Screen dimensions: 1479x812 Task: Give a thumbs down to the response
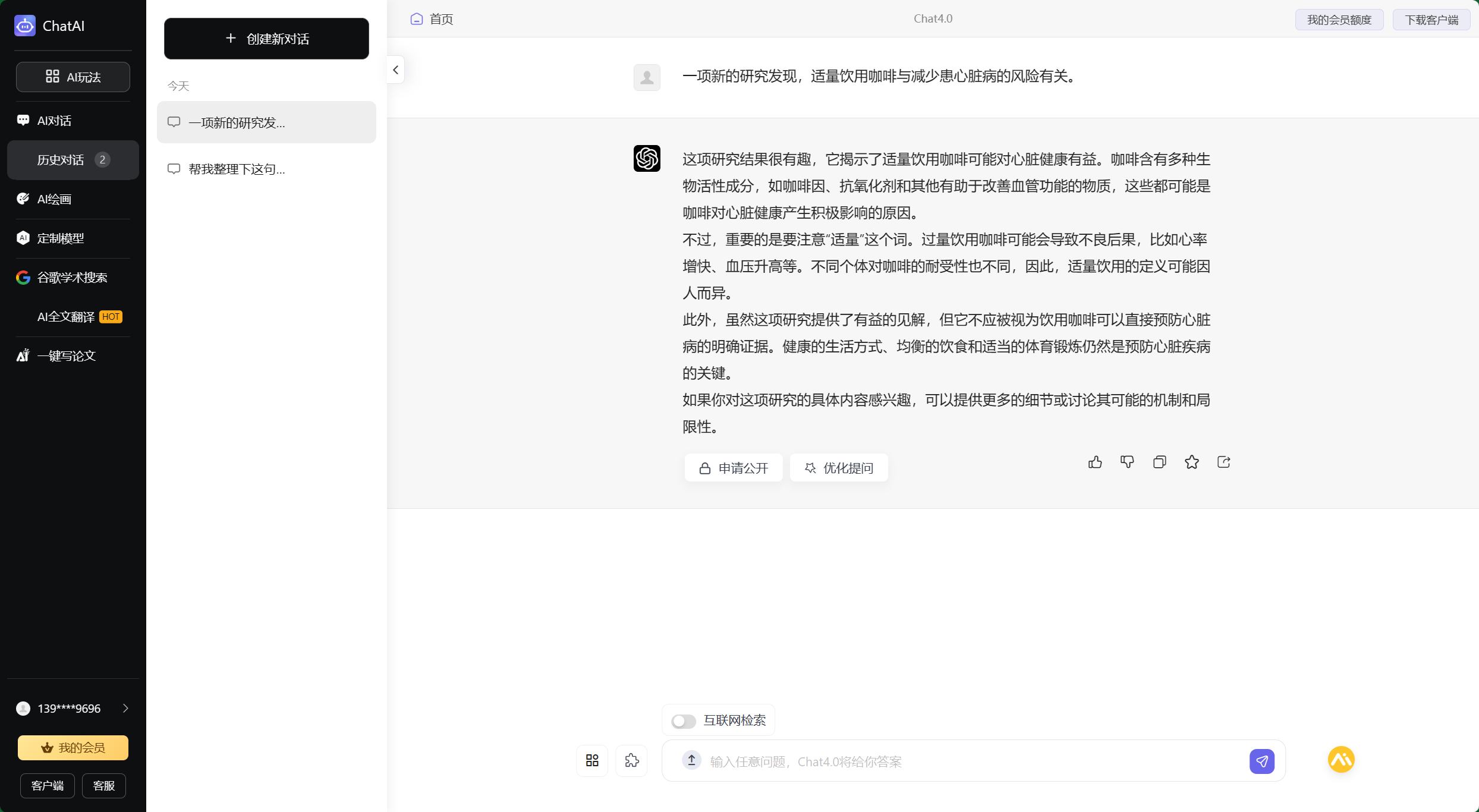tap(1127, 462)
